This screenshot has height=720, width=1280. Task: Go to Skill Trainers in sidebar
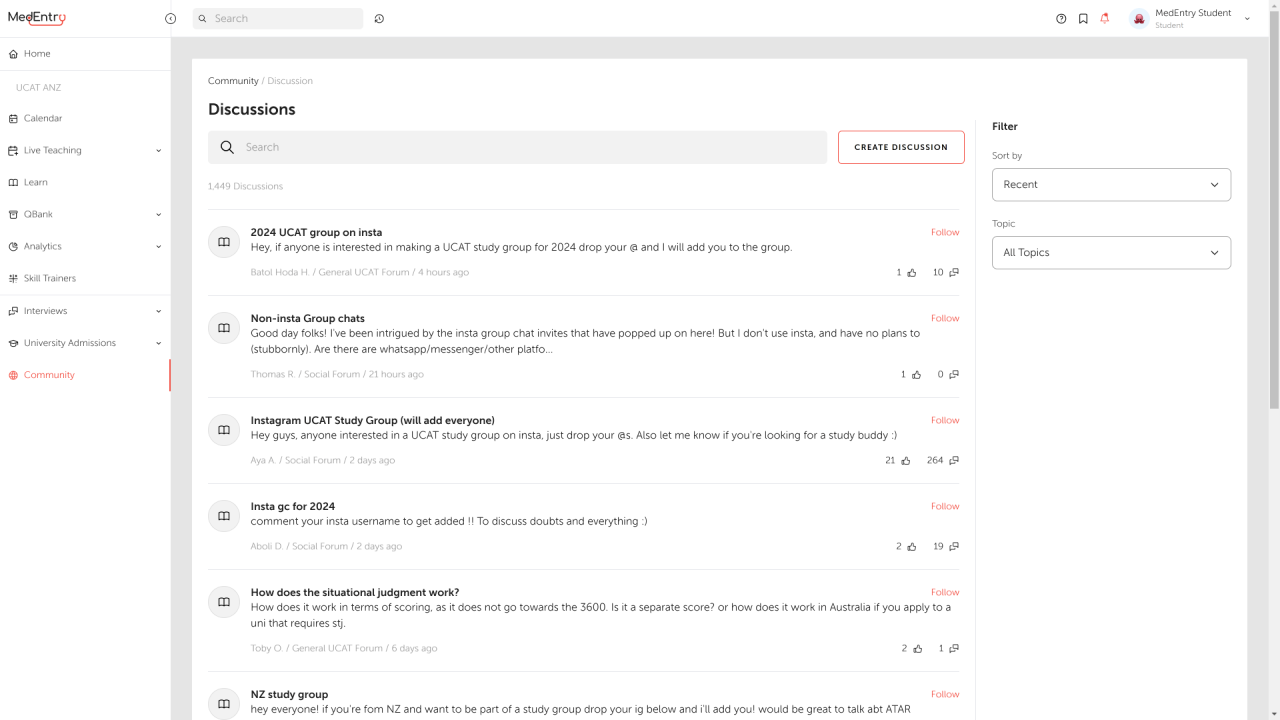[50, 278]
